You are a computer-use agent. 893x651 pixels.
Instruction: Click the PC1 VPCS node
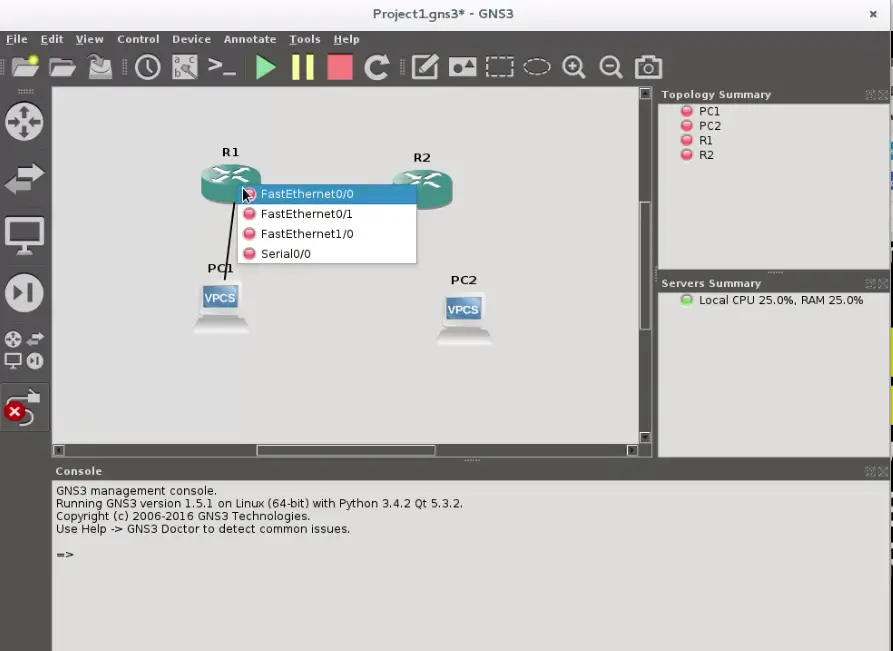[220, 306]
